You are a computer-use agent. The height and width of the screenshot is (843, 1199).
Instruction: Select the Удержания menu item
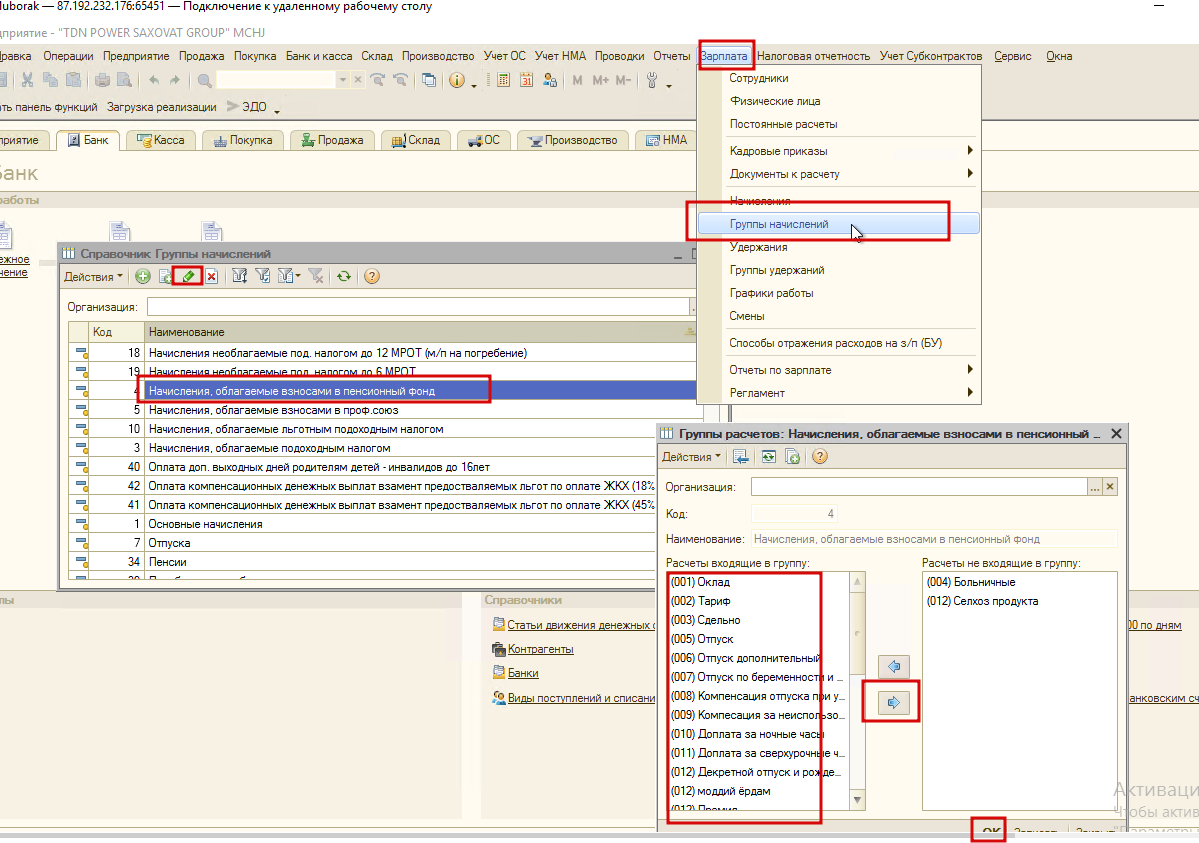click(x=758, y=247)
